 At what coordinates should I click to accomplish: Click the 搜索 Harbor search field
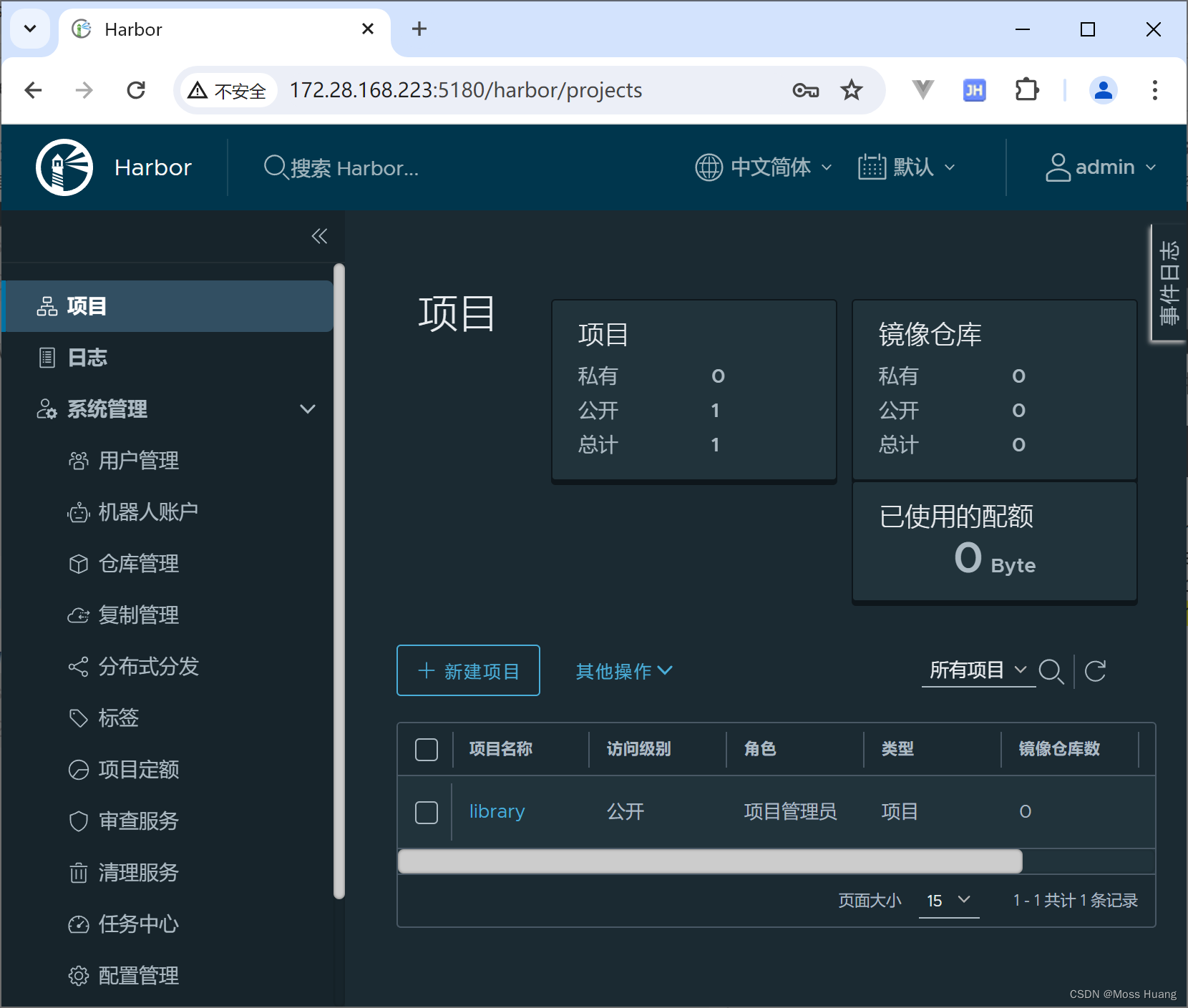click(354, 168)
